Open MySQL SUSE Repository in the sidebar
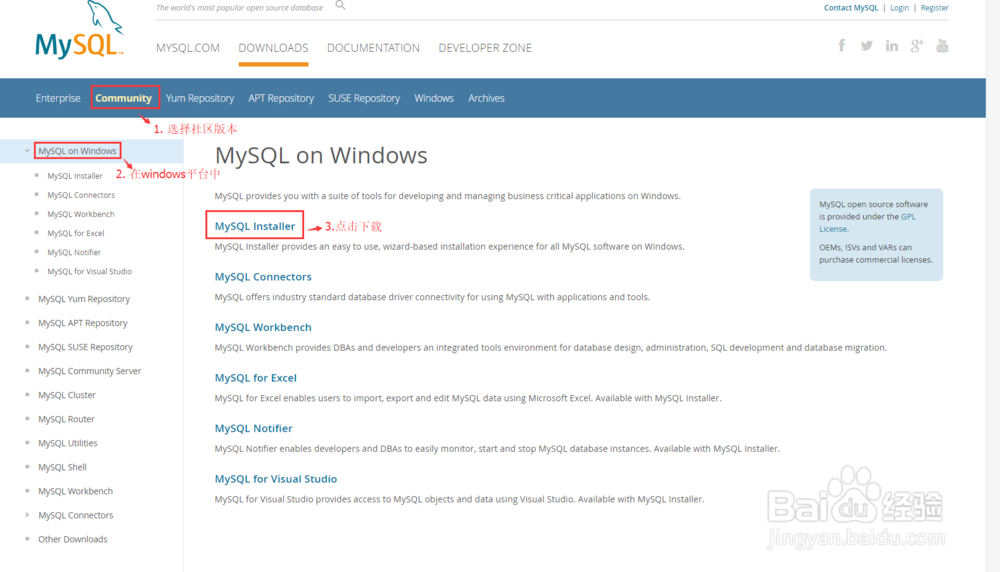Screen dimensions: 1000x572 click(x=85, y=347)
